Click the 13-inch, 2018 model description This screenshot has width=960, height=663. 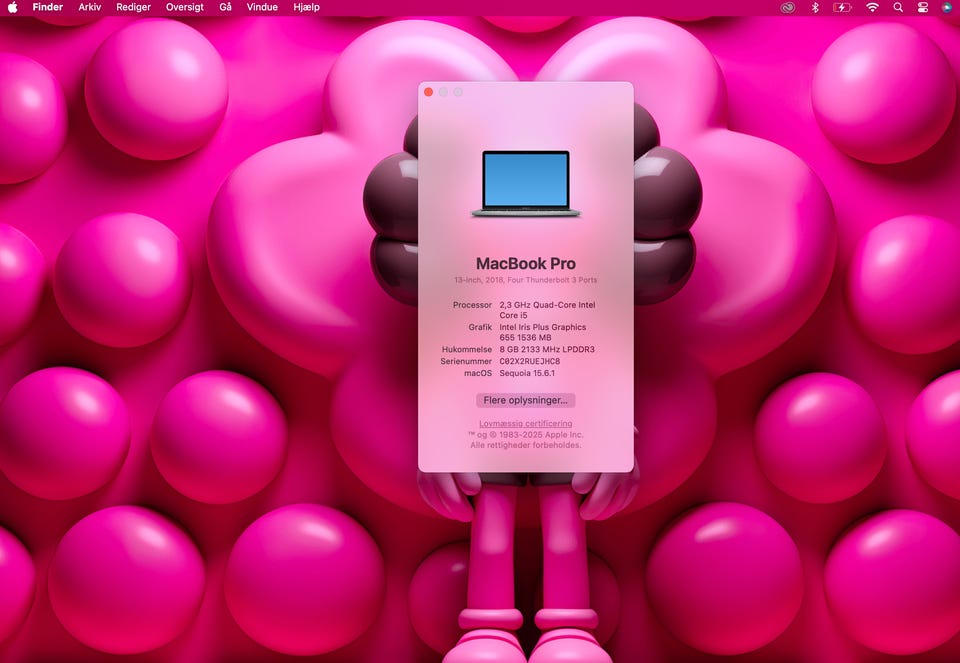point(525,280)
